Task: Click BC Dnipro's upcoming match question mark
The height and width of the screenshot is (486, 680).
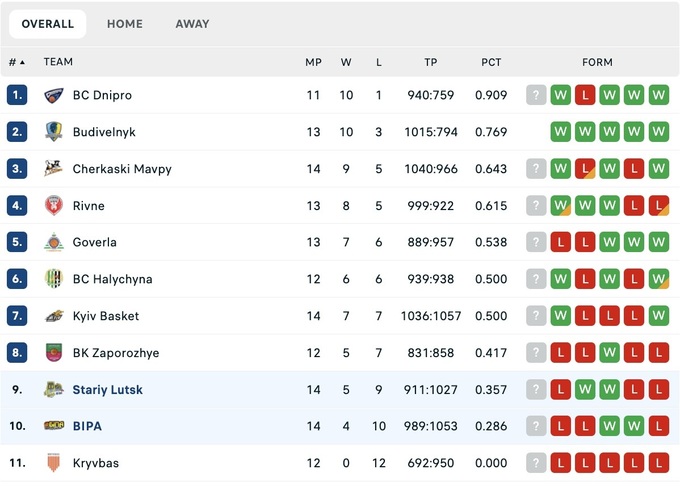Action: pyautogui.click(x=537, y=96)
